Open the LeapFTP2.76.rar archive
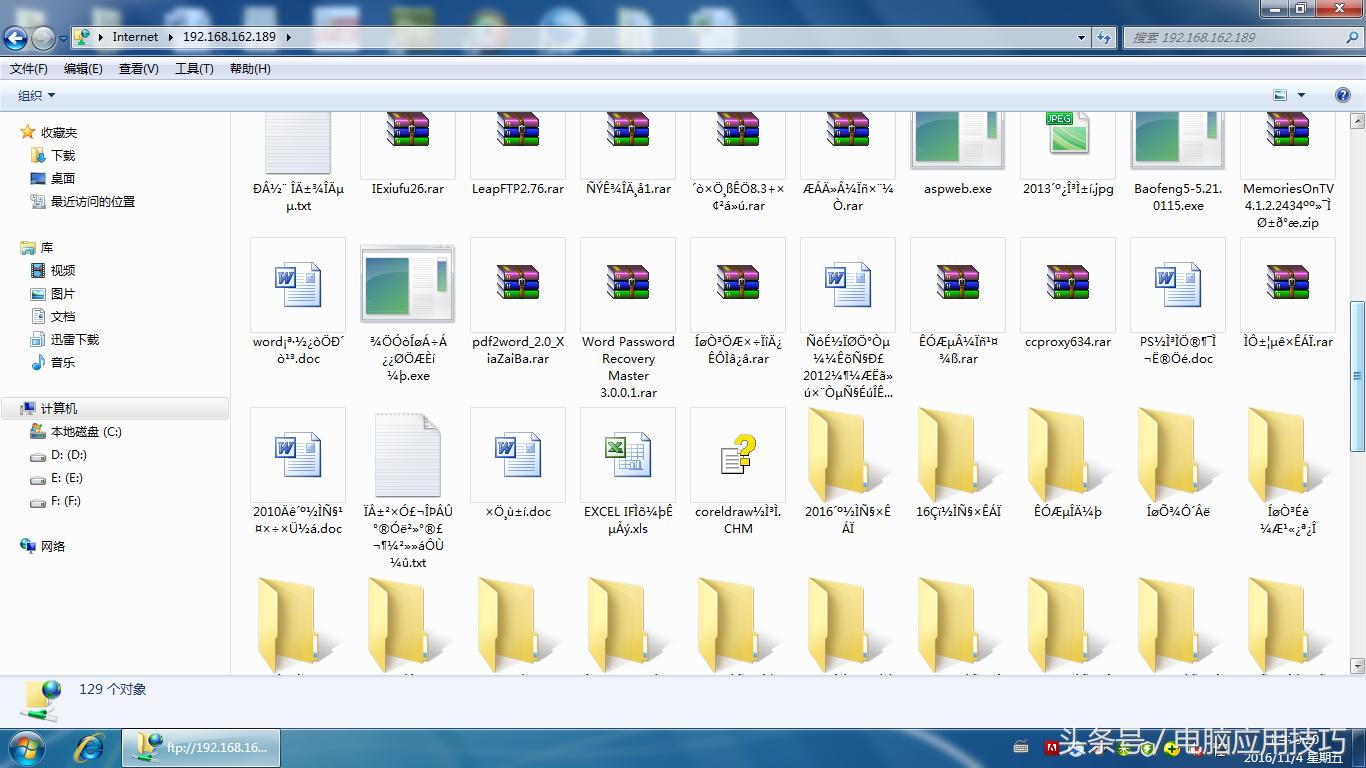The height and width of the screenshot is (768, 1366). [517, 140]
